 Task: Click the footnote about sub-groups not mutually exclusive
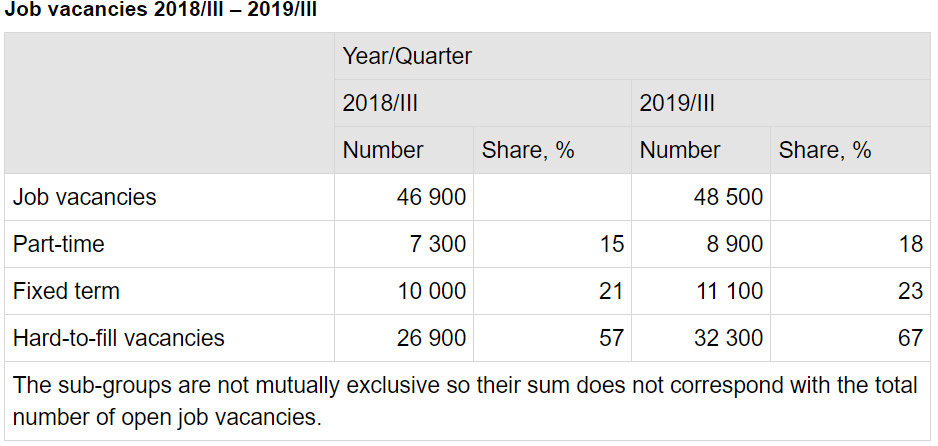pos(466,401)
